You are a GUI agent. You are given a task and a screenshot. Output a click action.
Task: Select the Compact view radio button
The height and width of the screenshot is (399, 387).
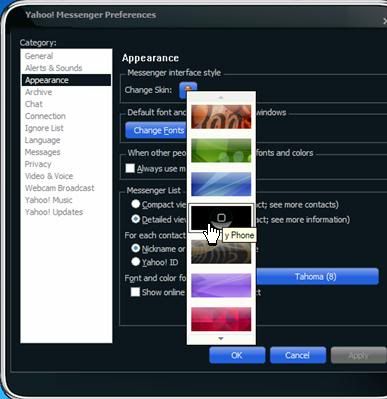[136, 204]
